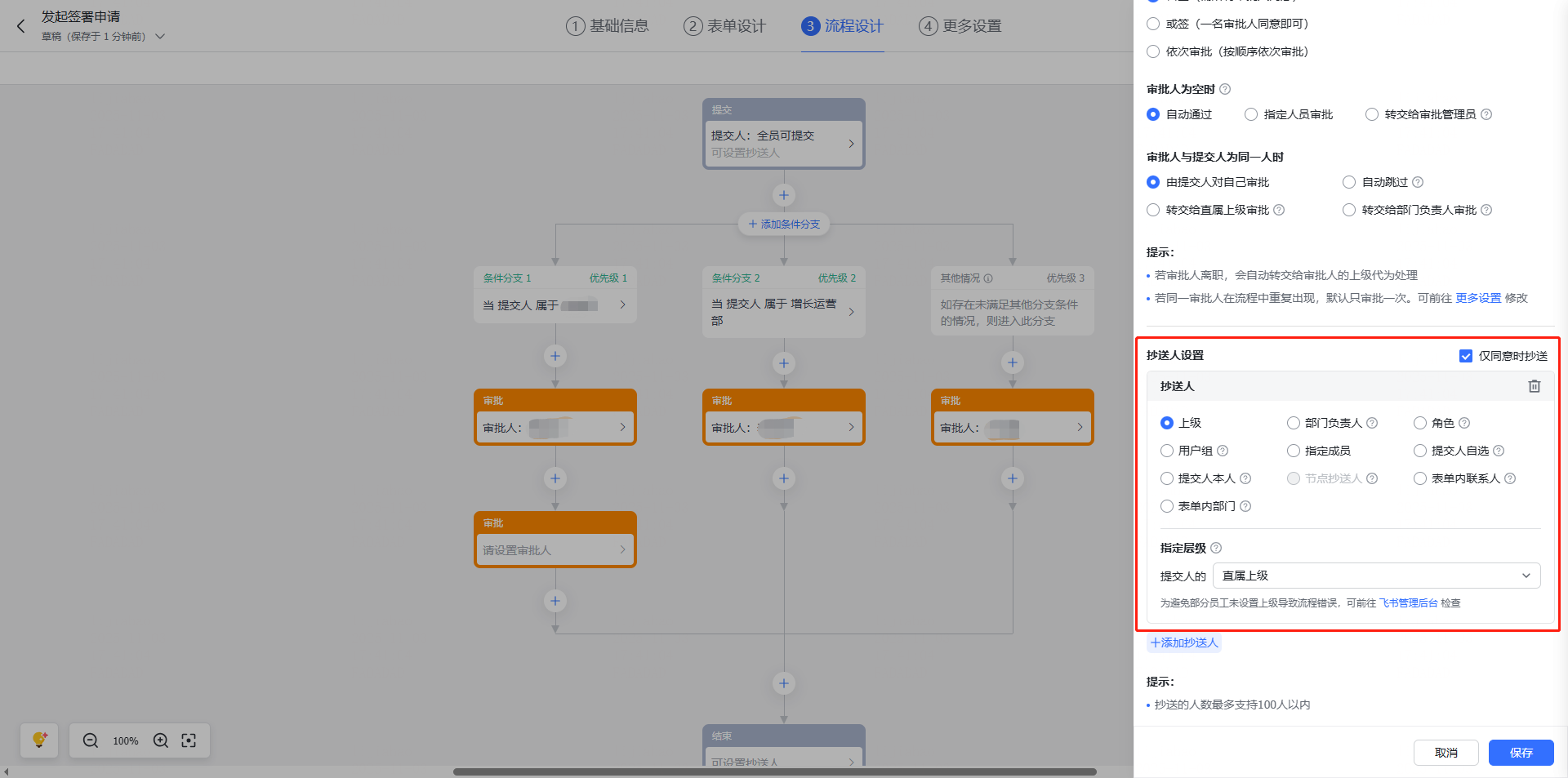
Task: Add a node below the 请设置审批人 node
Action: pos(555,601)
